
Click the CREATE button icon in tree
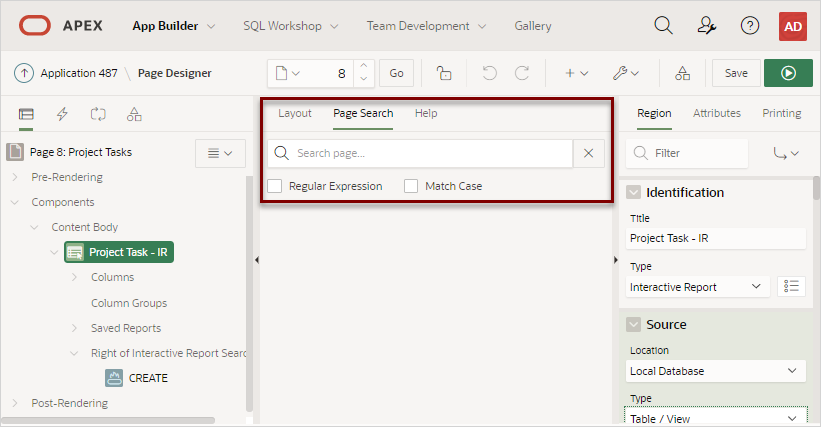click(x=114, y=378)
